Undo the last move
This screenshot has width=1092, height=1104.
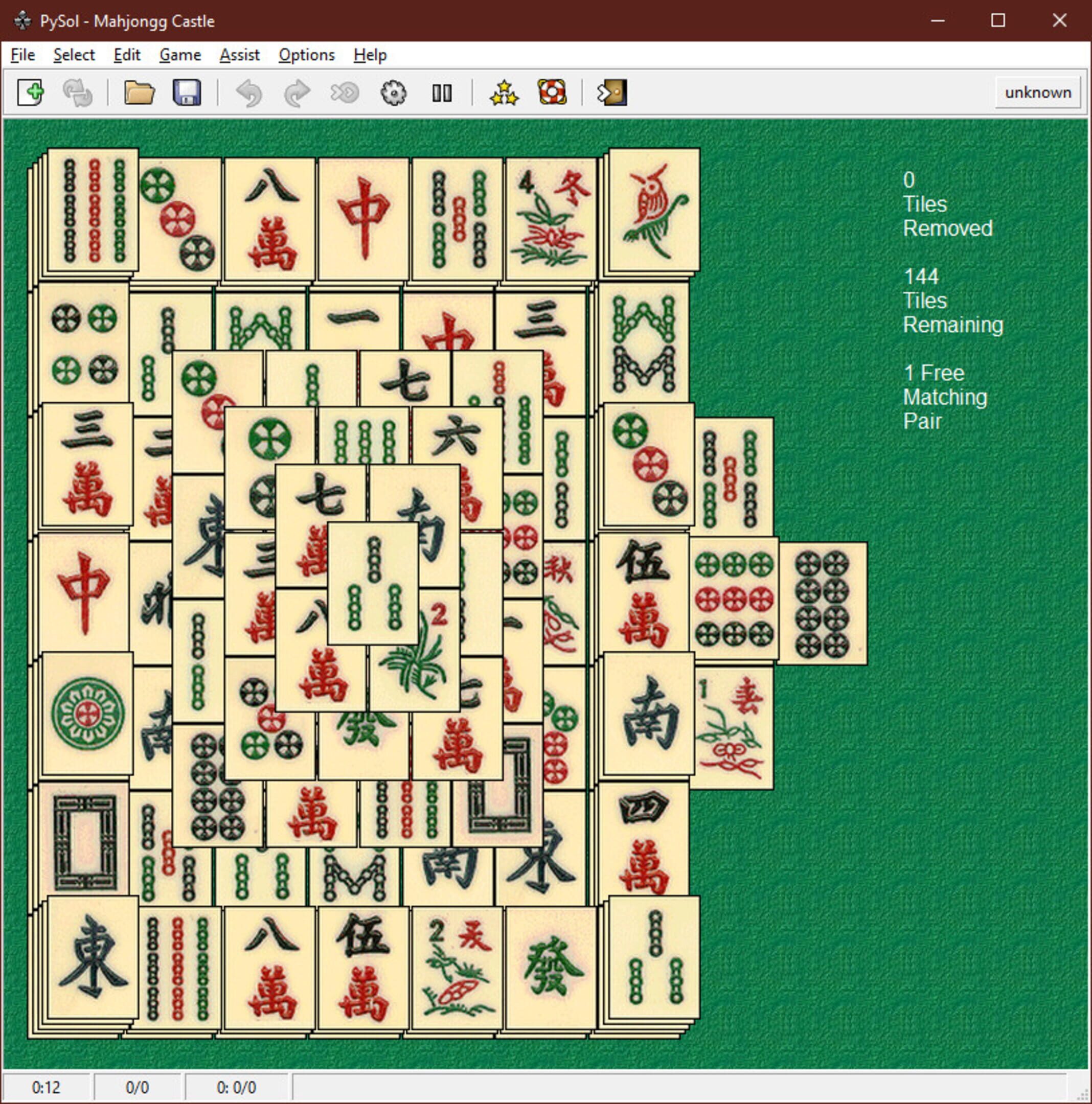click(249, 93)
